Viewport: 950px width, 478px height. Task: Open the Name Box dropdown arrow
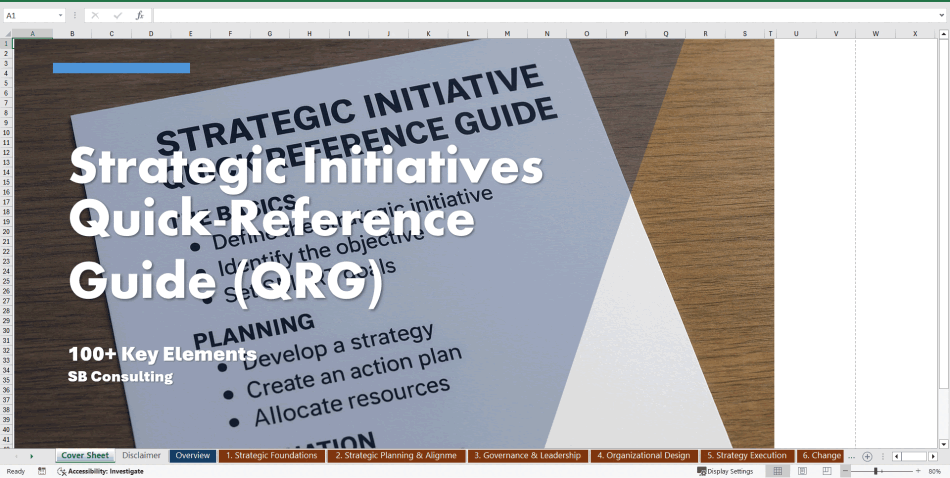tap(60, 16)
